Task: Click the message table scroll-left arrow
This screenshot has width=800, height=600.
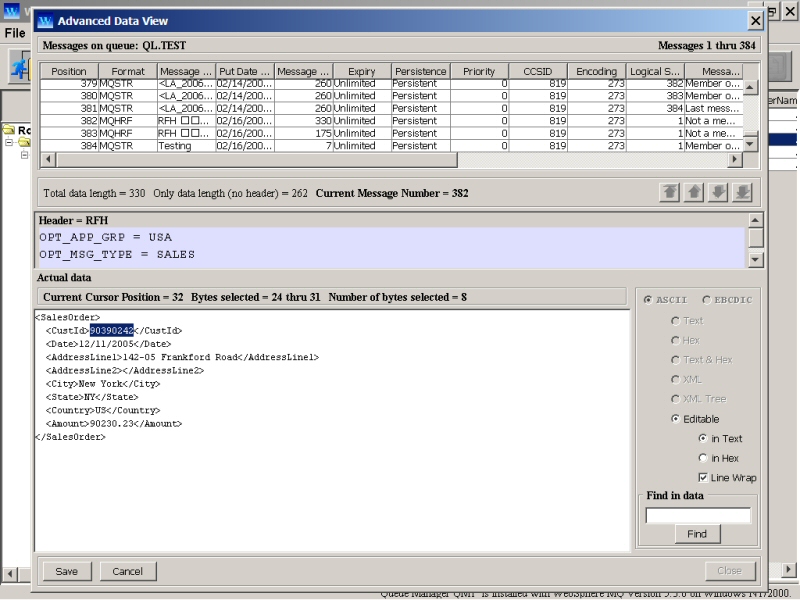Action: (x=48, y=160)
